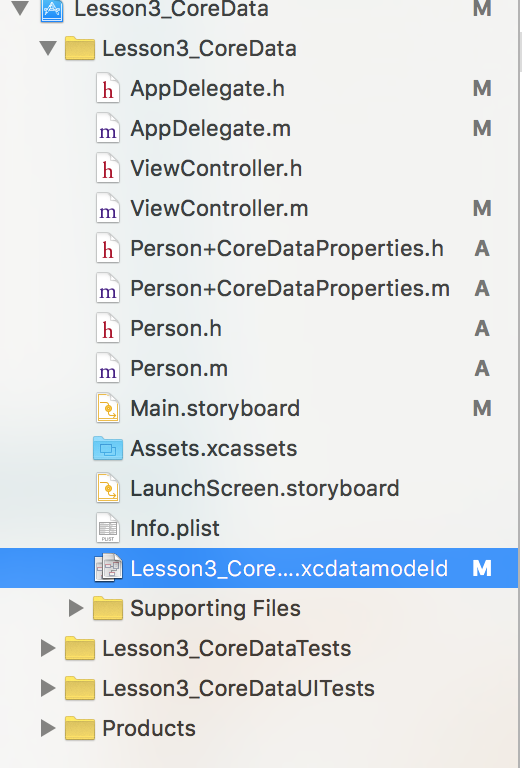Click the Assets.xcassets blue folder icon
The image size is (522, 768).
(108, 449)
